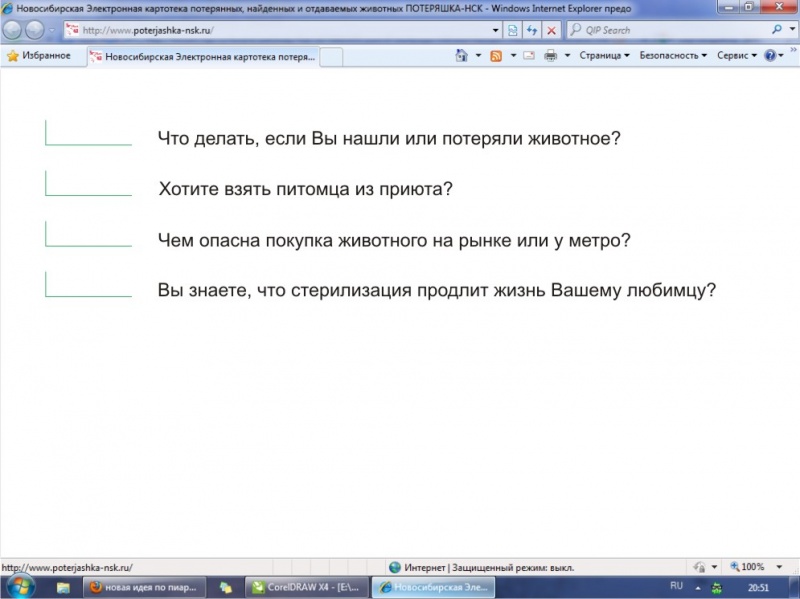Click the Read mail envelope icon

[528, 56]
